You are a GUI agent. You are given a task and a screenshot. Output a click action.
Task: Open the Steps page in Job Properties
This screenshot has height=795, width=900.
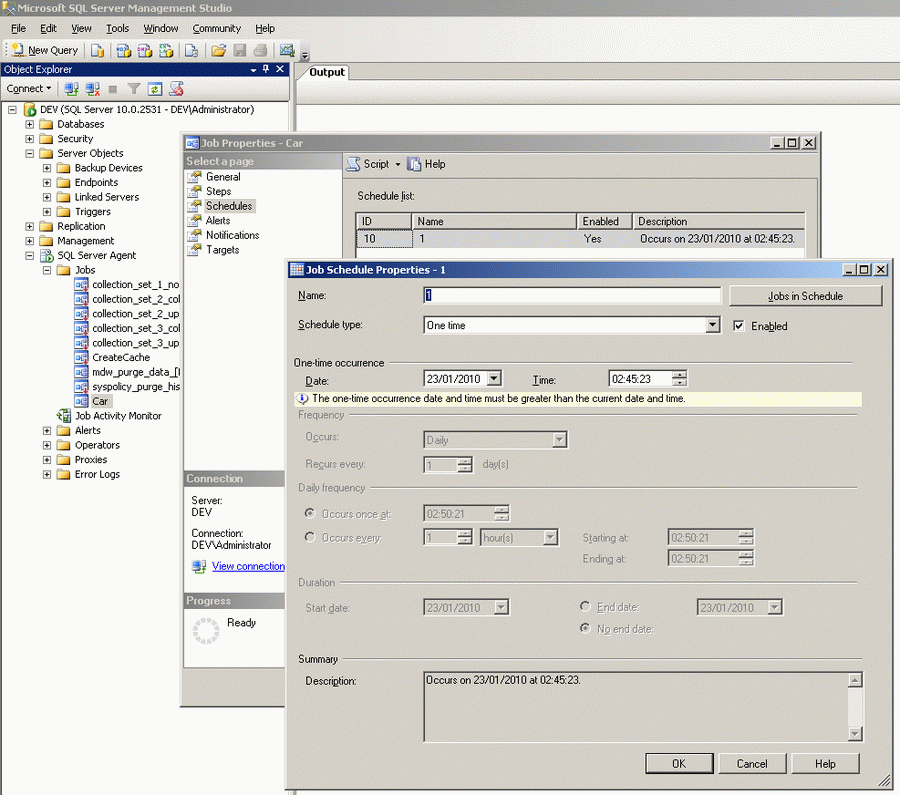[218, 191]
